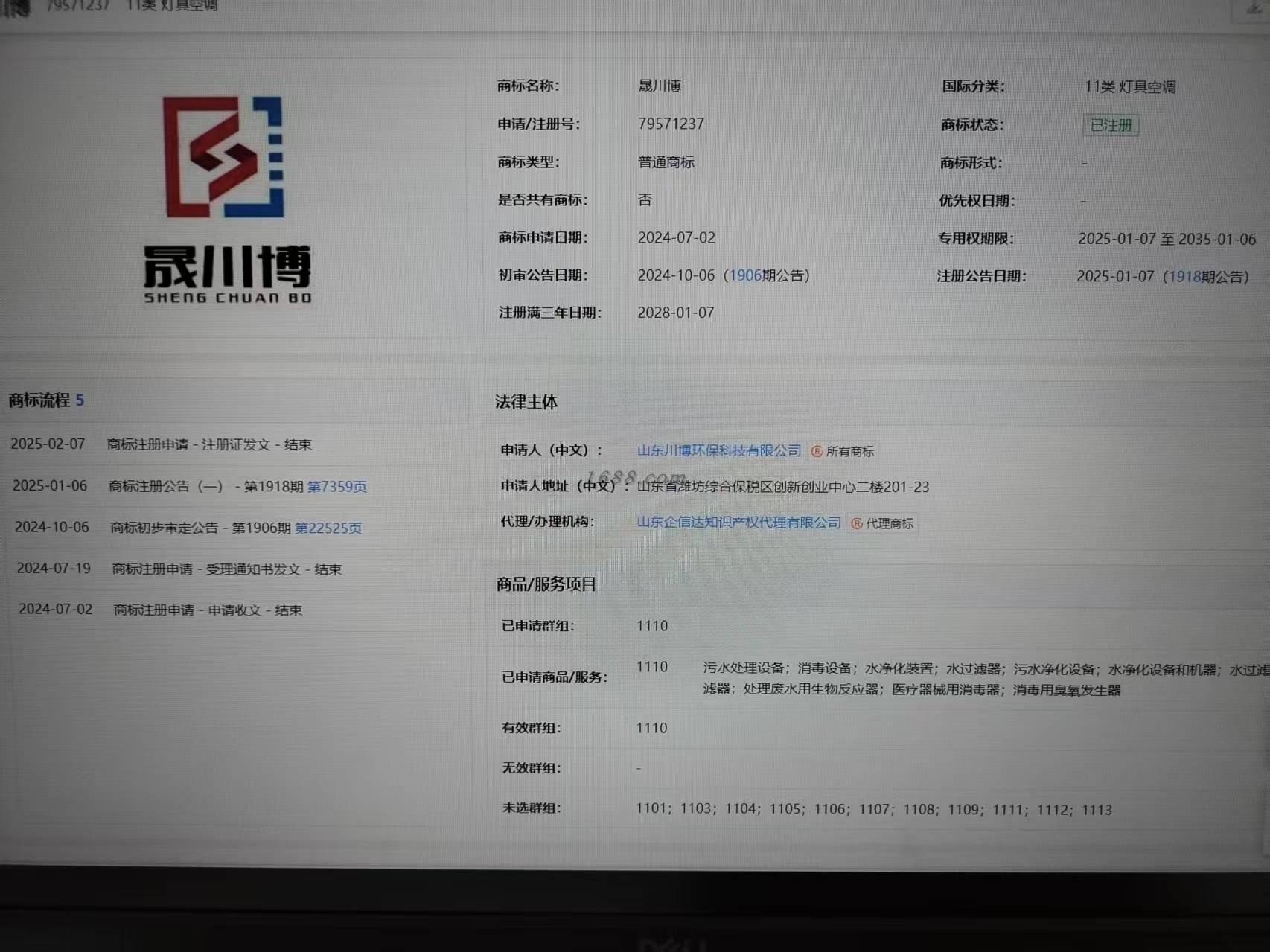Click the registered icon beside 代理商标
The height and width of the screenshot is (952, 1270).
coord(856,523)
